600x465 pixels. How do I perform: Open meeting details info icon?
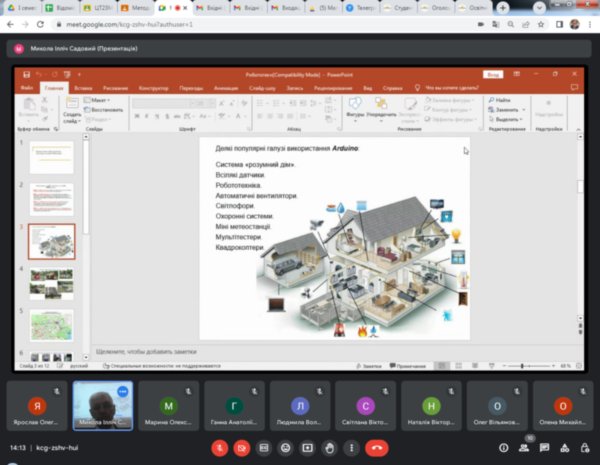click(504, 449)
